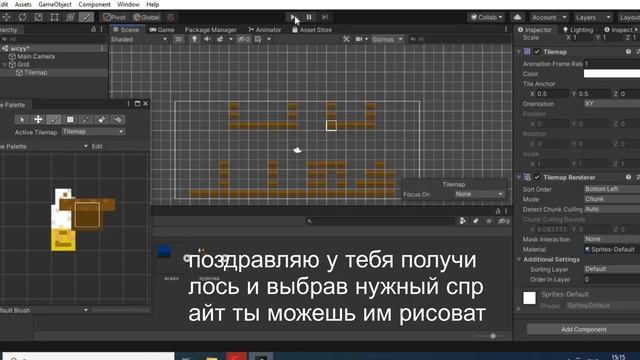Toggle scene lighting lightbulb icon
Viewport: 640px width, 360px height.
[194, 39]
